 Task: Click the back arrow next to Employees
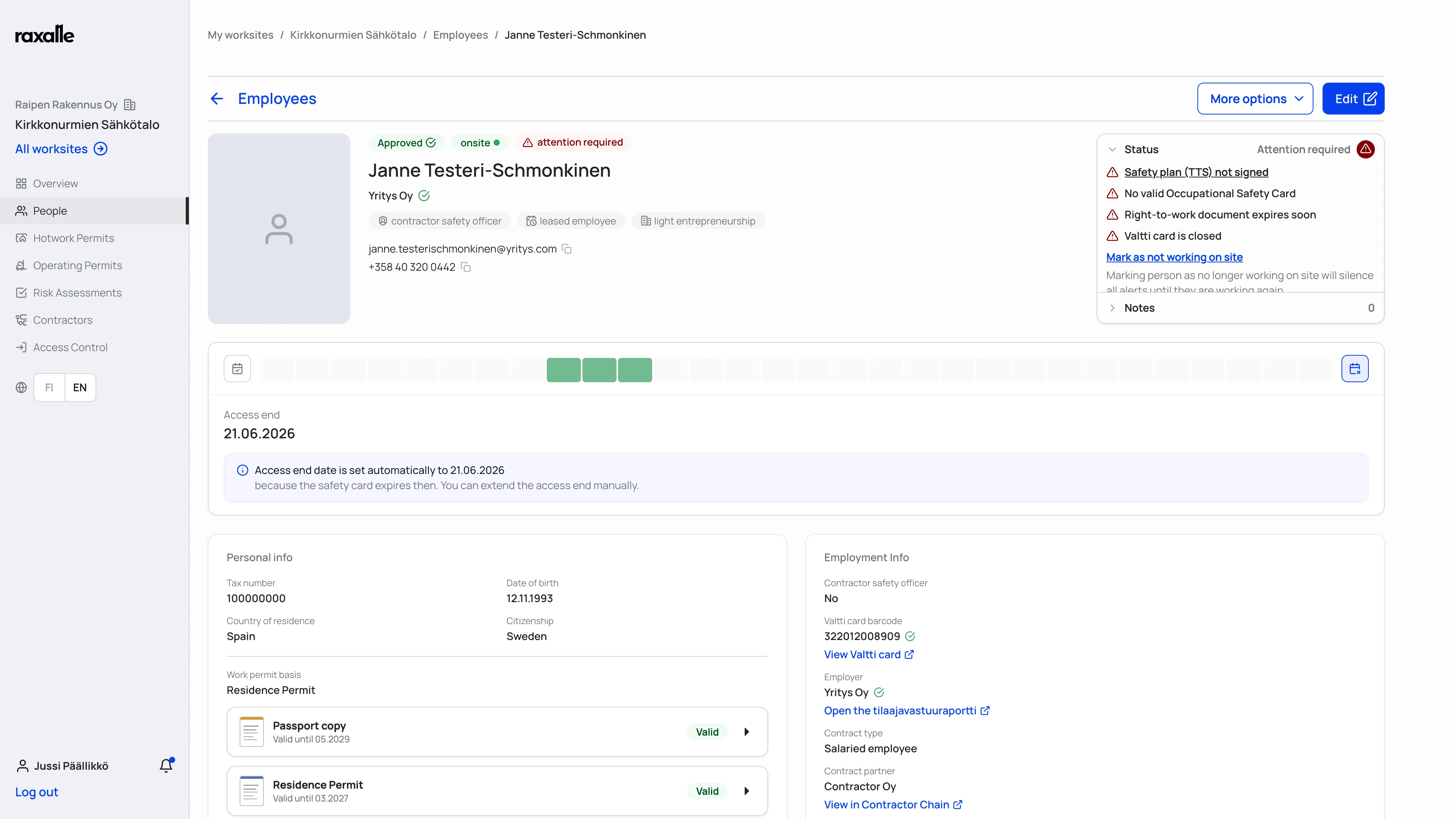coord(217,99)
